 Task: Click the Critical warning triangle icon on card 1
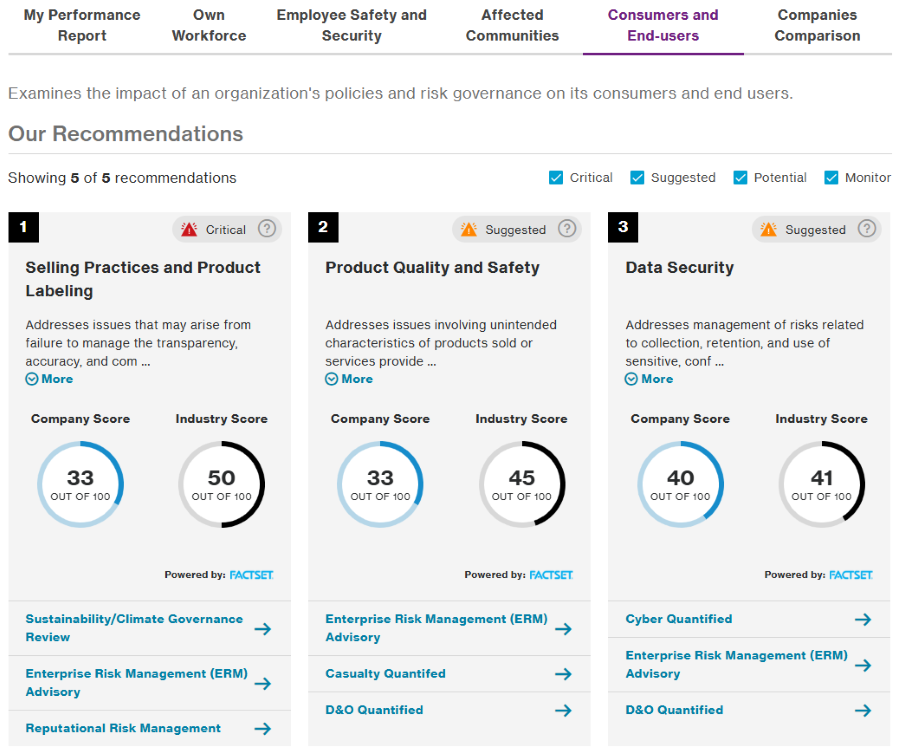point(190,229)
